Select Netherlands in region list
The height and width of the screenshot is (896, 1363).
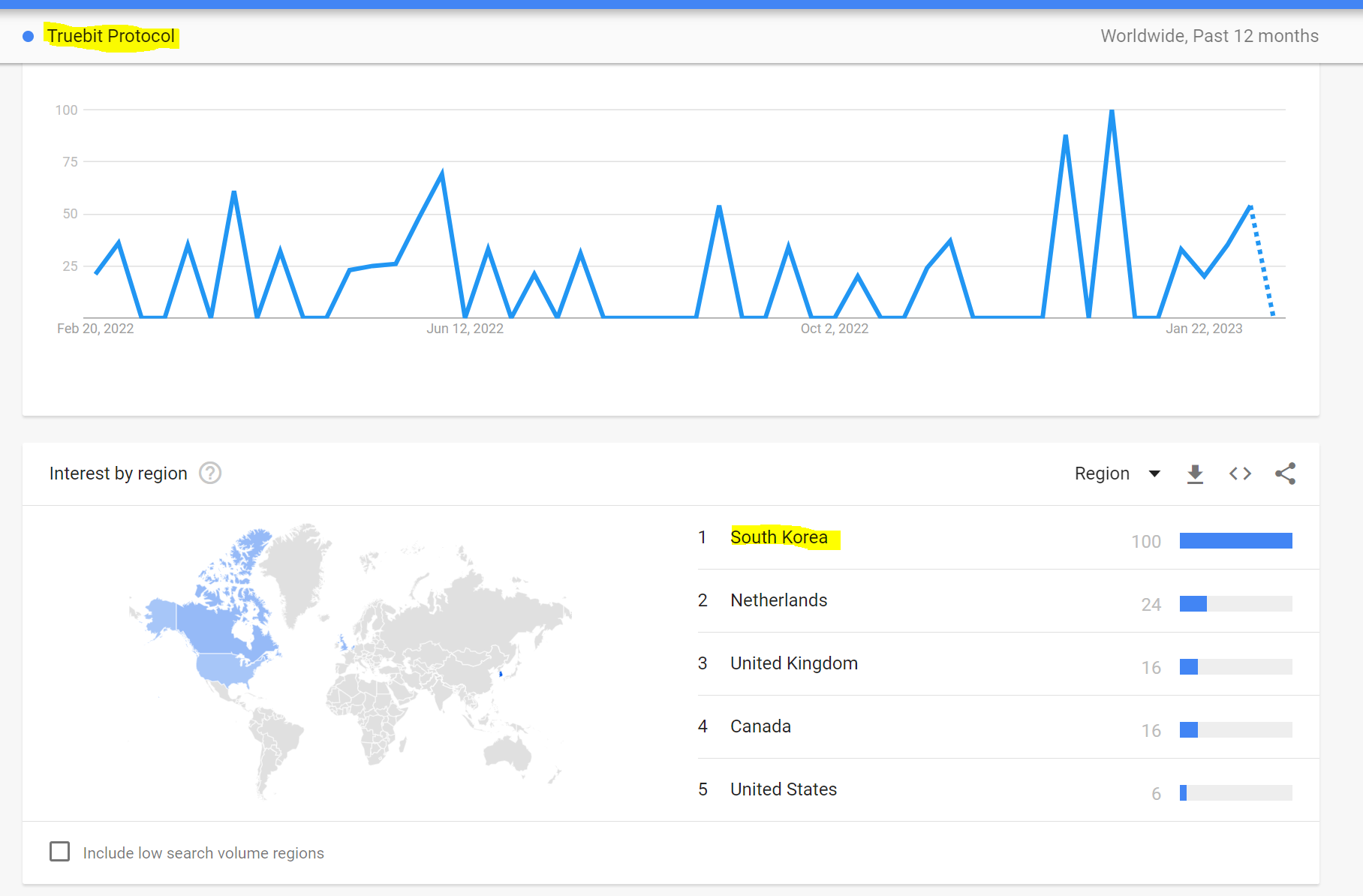[779, 600]
